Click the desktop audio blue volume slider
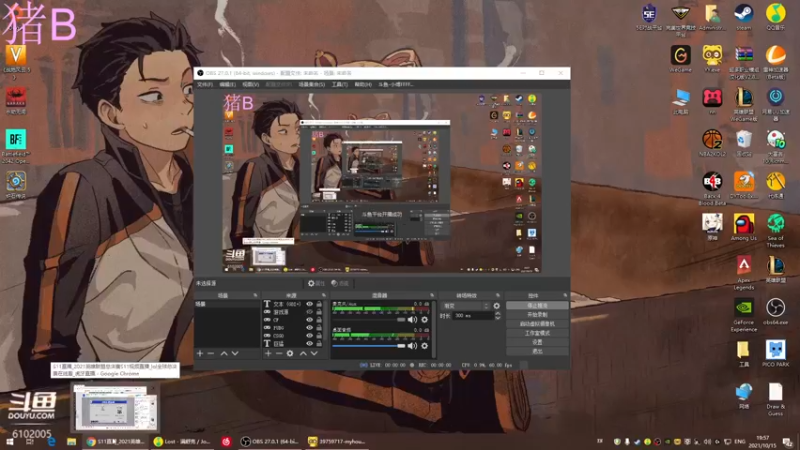The width and height of the screenshot is (800, 450). [x=368, y=346]
